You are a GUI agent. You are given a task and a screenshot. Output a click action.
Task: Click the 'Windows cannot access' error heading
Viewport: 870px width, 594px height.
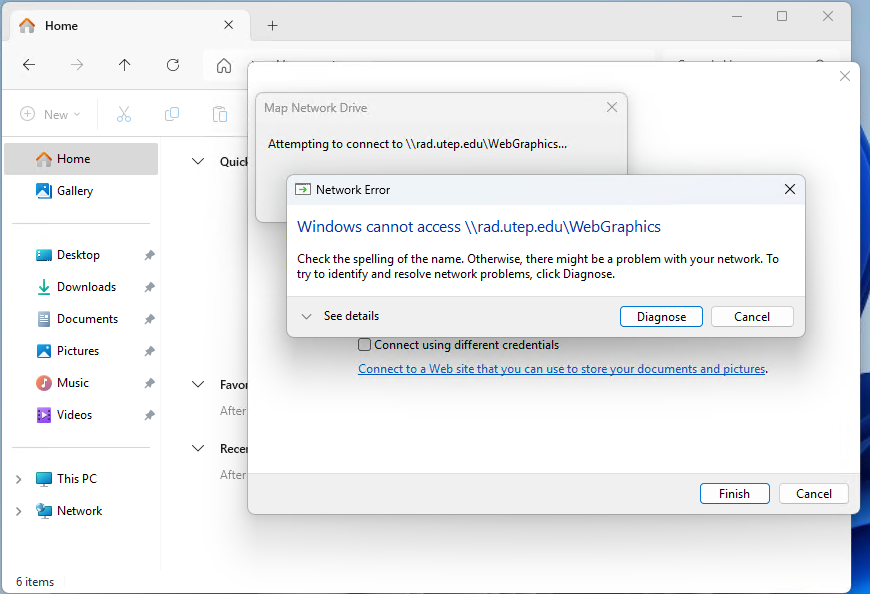pos(479,227)
